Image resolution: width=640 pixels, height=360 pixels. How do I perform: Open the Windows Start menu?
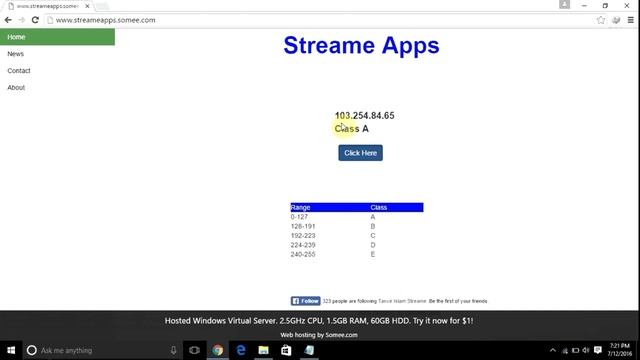[11, 350]
